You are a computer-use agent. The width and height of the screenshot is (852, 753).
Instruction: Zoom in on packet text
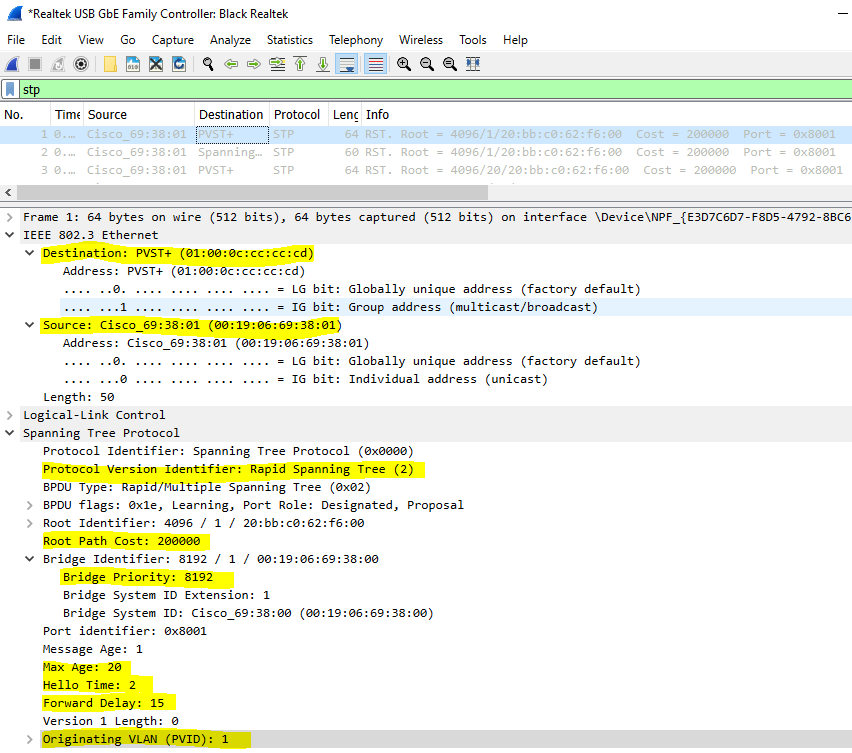[404, 64]
